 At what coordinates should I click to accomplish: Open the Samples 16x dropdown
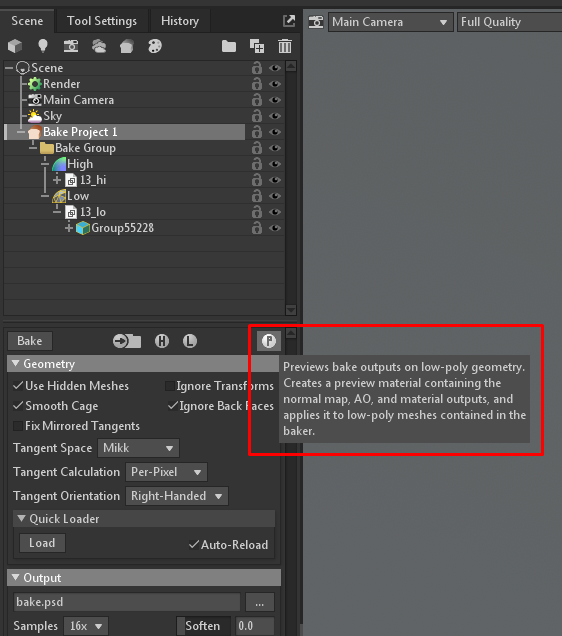pos(86,626)
